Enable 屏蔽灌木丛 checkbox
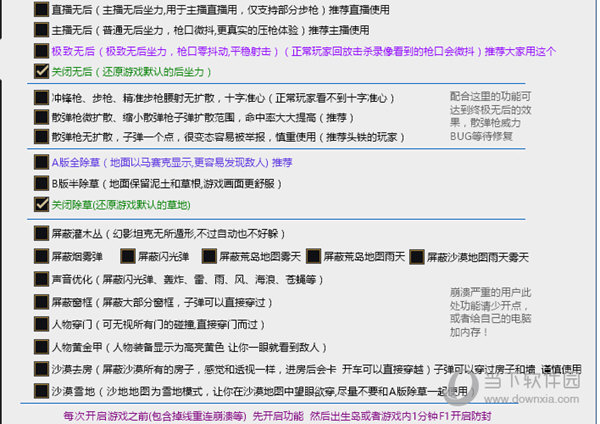600x424 pixels. [41, 233]
